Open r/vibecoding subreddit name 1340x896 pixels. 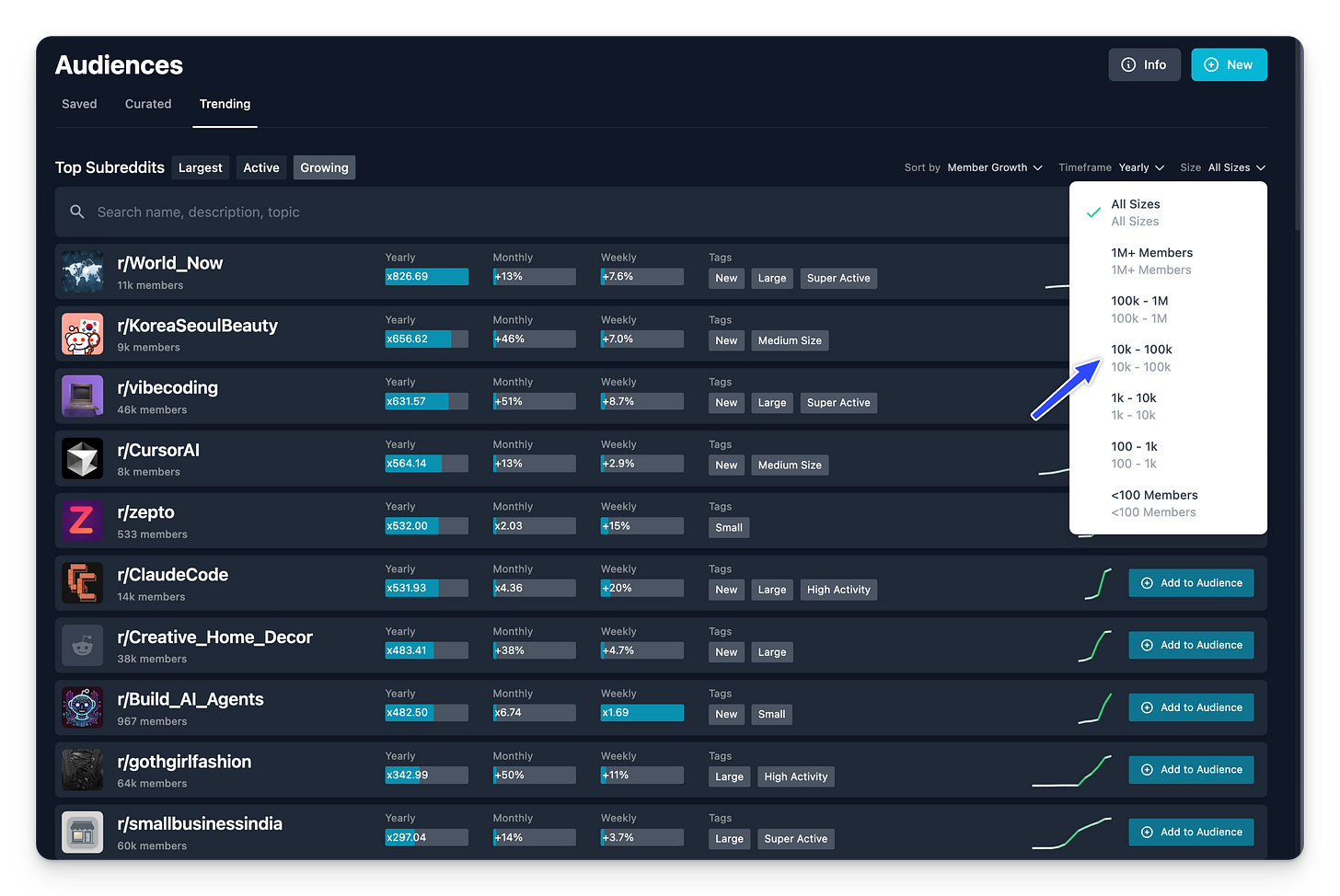tap(167, 387)
